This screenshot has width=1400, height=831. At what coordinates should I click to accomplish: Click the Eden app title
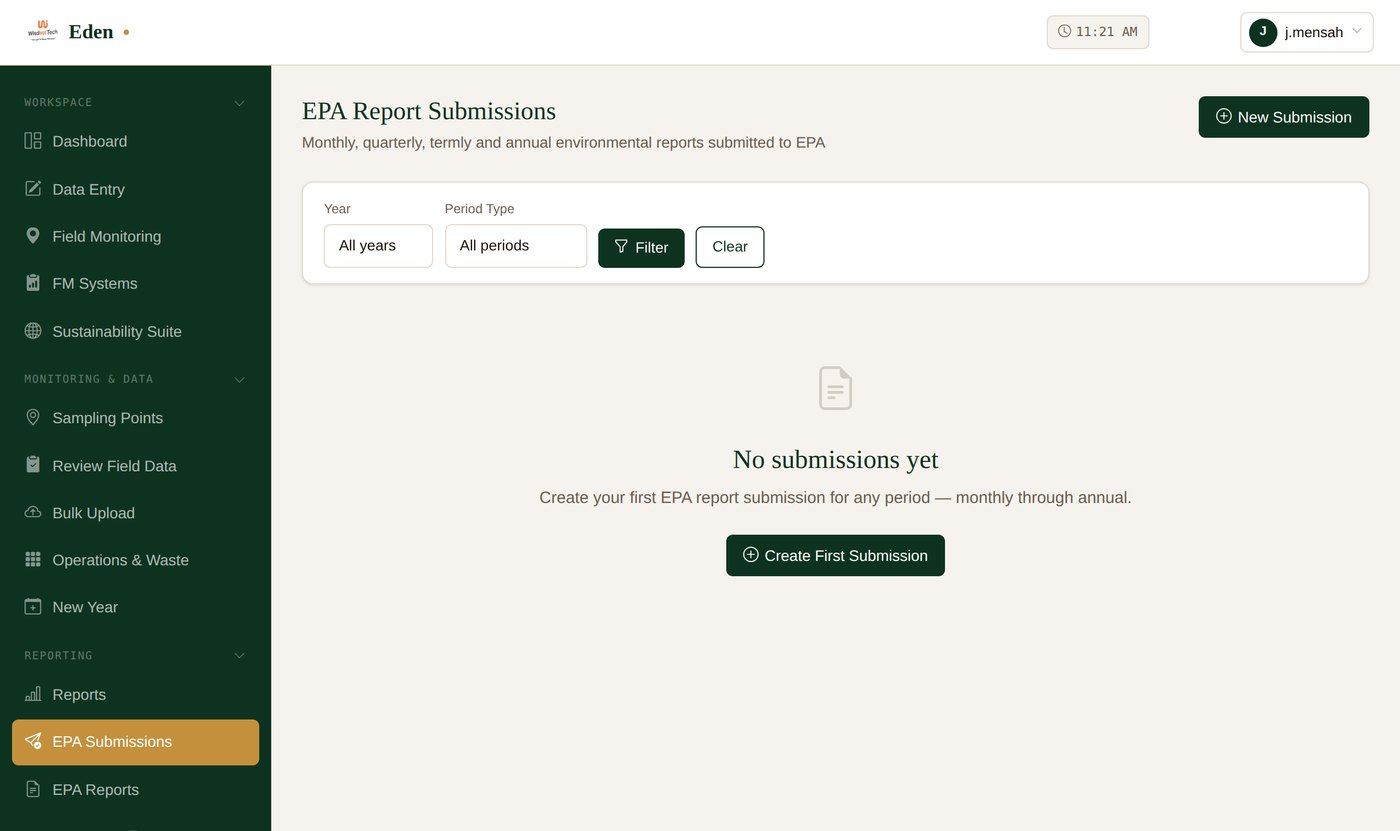91,32
